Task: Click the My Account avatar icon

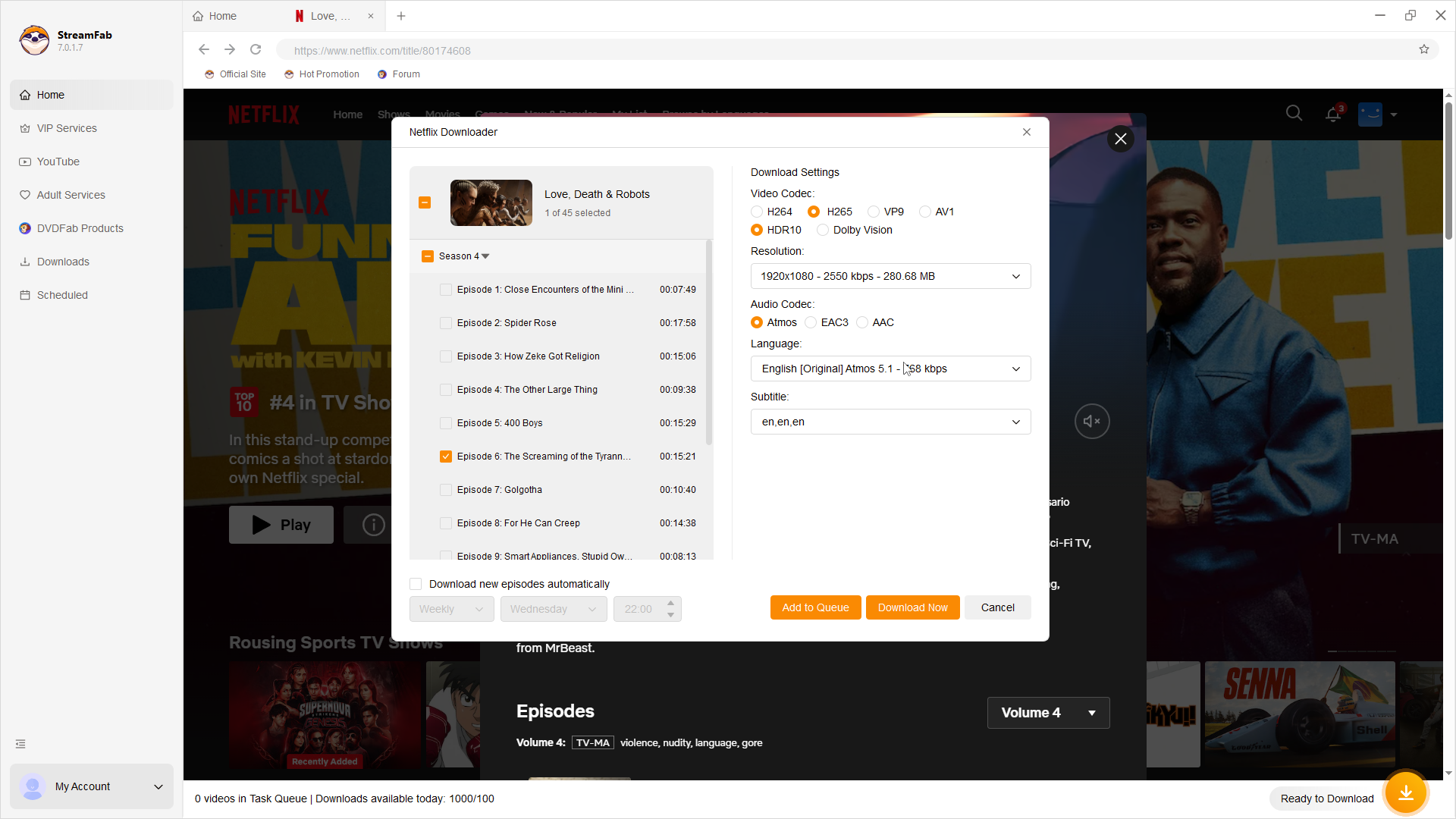Action: pyautogui.click(x=33, y=786)
